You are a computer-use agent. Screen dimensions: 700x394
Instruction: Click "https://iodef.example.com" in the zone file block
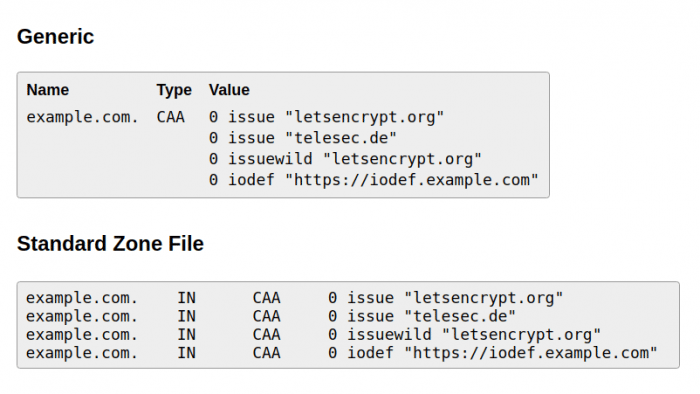[x=531, y=353]
